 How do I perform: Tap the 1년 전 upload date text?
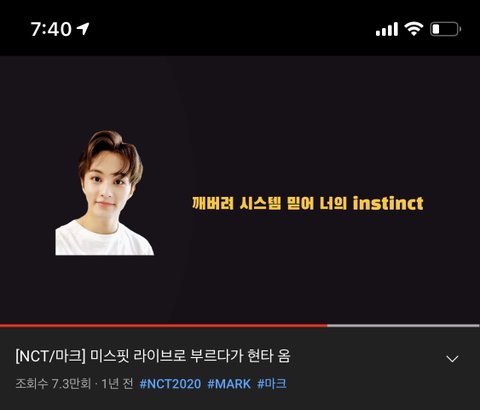117,384
